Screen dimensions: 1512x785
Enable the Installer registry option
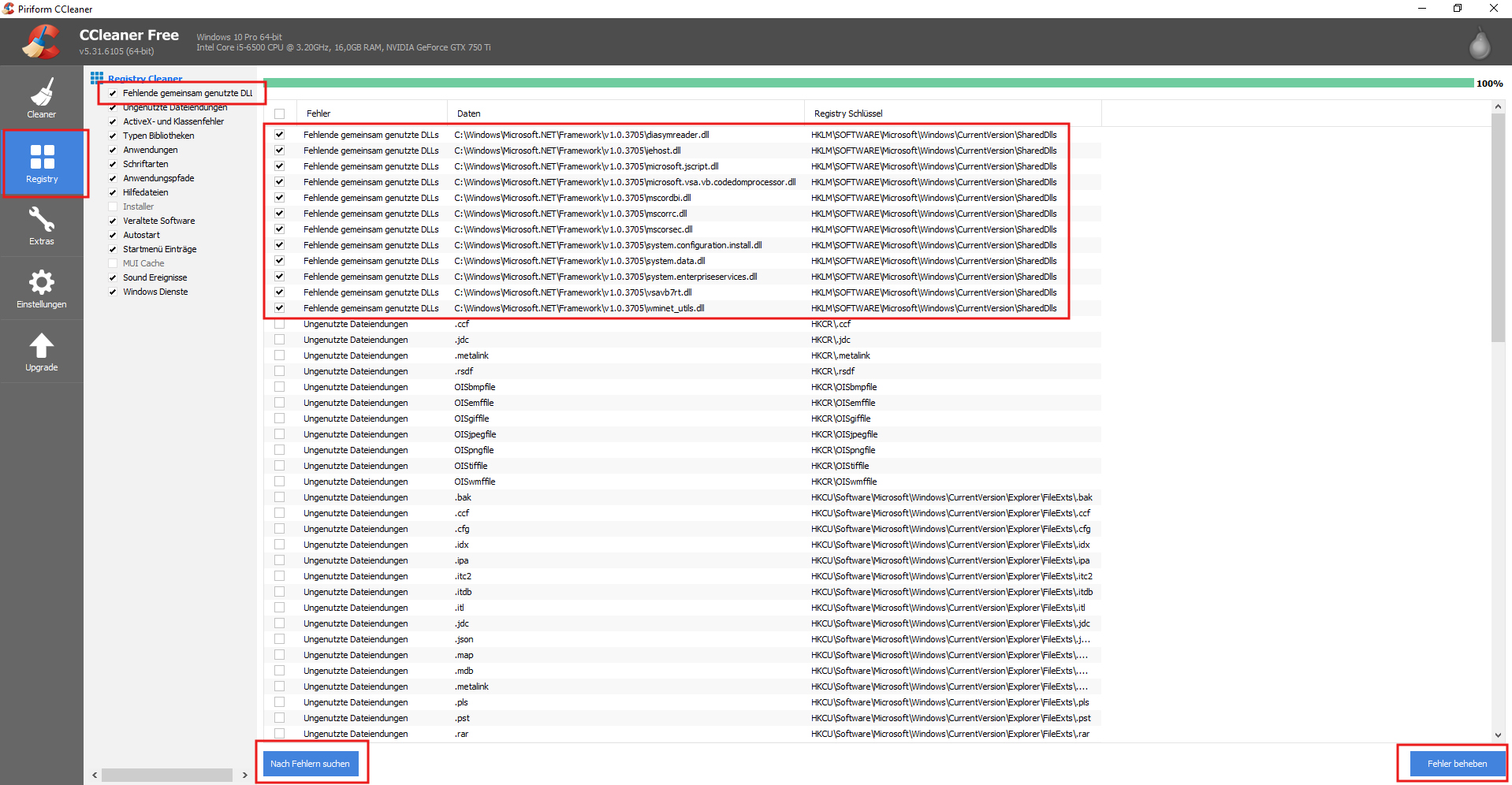tap(113, 206)
